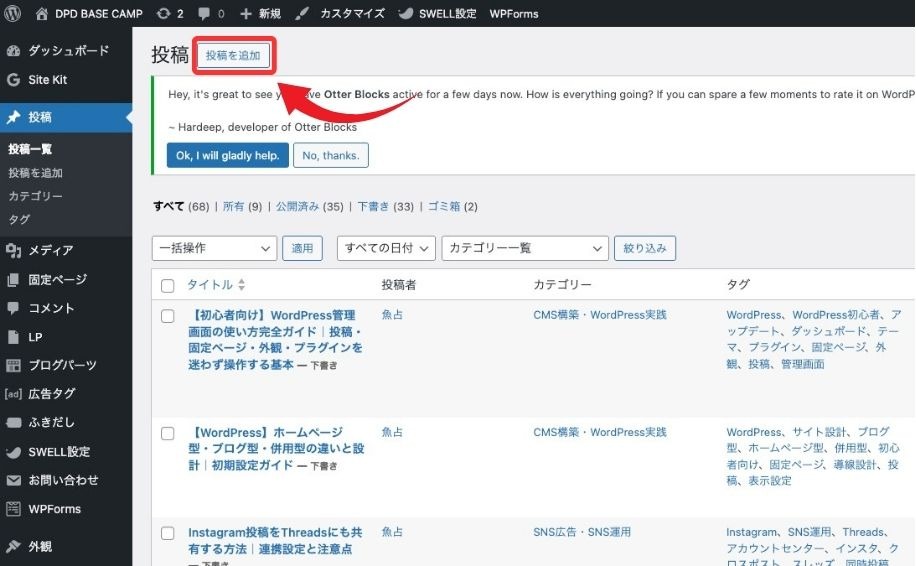Screen dimensions: 916x566
Task: Click the Site Kit Google icon
Action: 14,80
